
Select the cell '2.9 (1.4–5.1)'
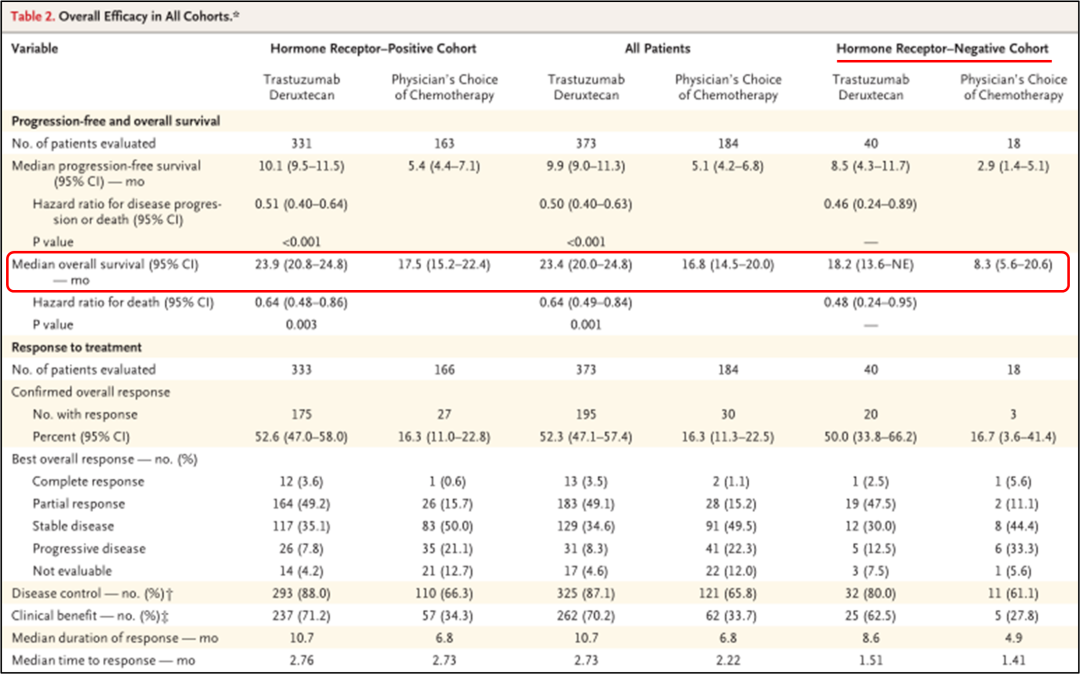(x=1013, y=166)
